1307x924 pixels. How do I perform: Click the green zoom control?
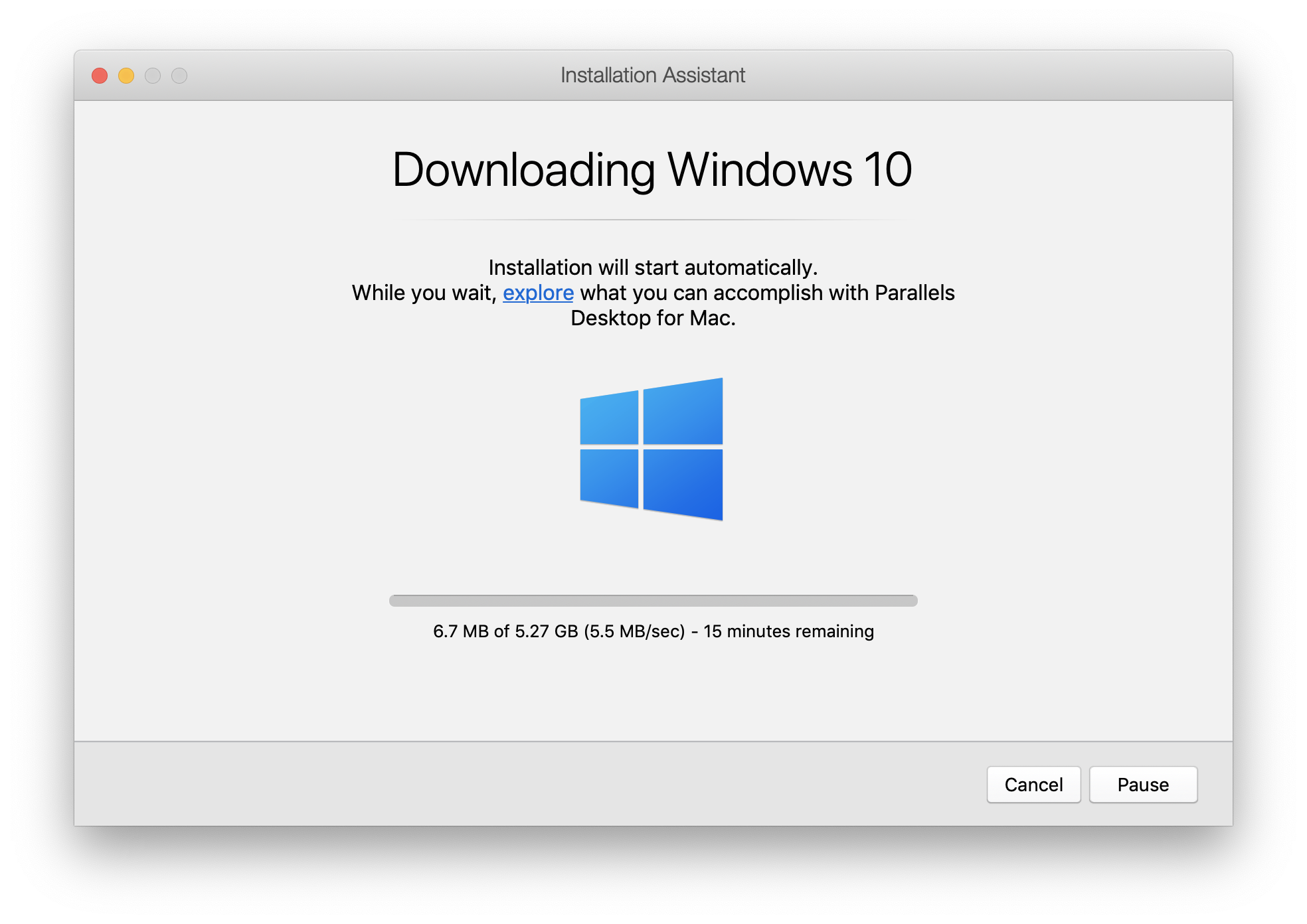[153, 75]
